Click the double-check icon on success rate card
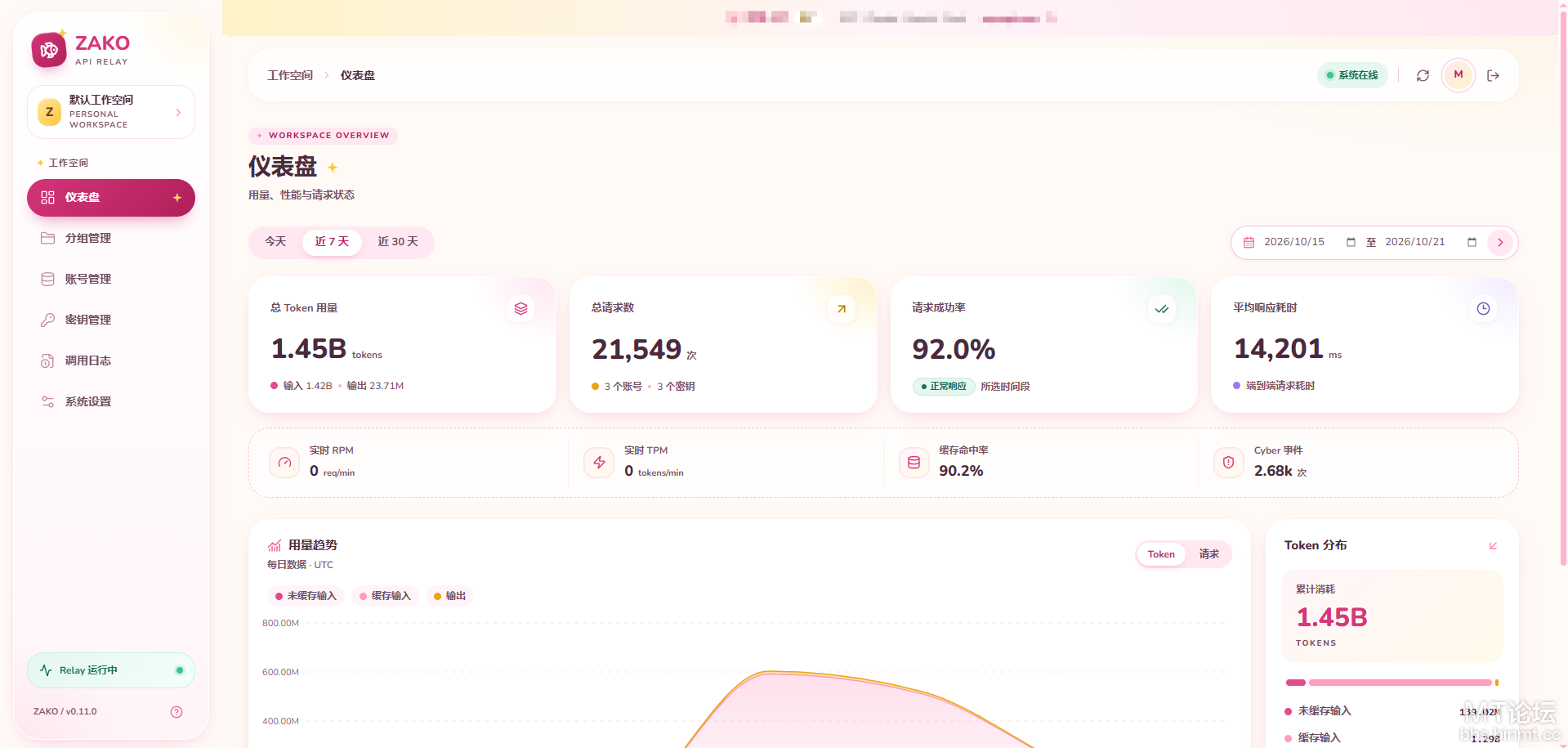Screen dimensions: 1568x748 coord(1162,308)
